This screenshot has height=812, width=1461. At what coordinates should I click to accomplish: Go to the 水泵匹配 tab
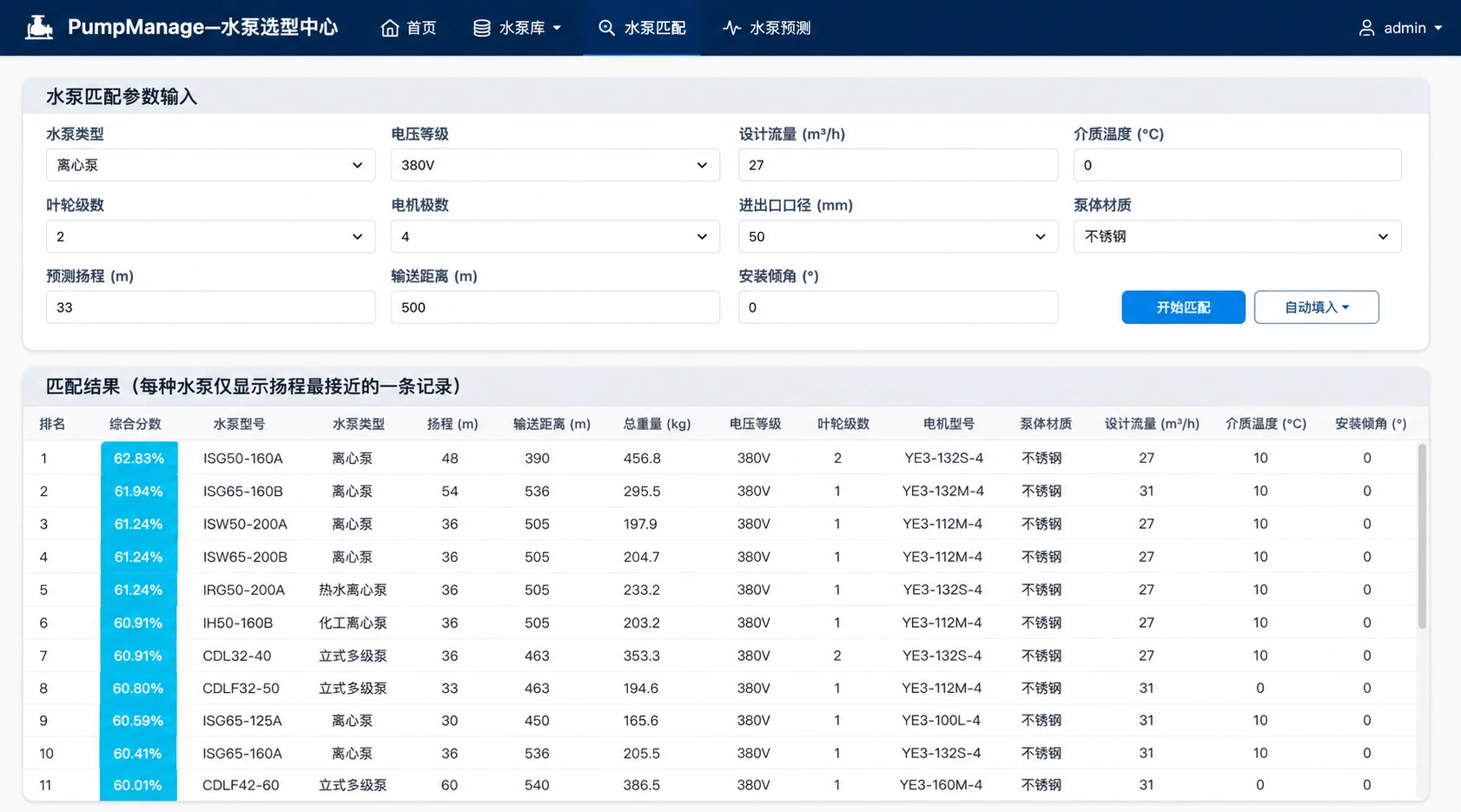pyautogui.click(x=642, y=28)
